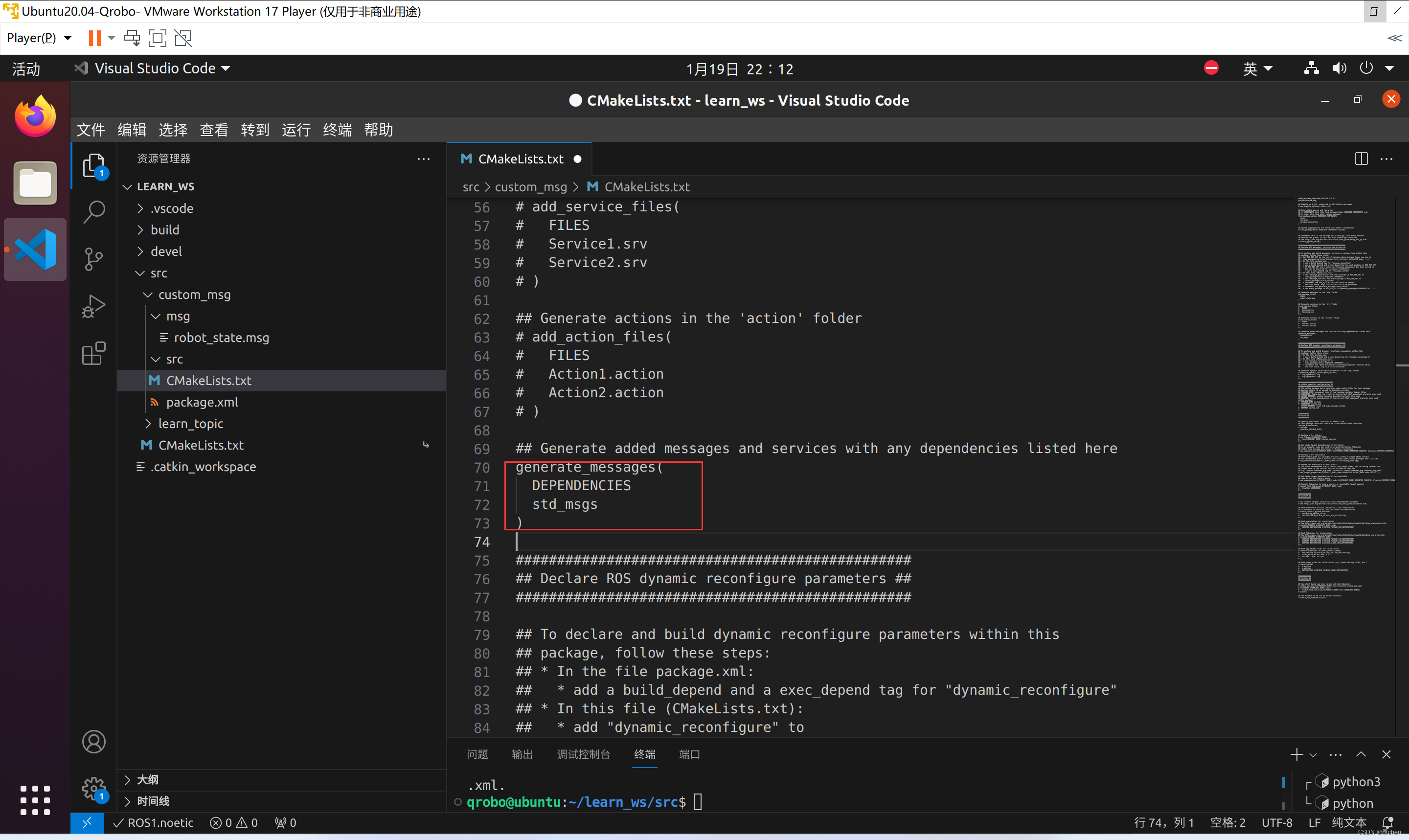Screen dimensions: 1409x840
Task: Close the terminal panel
Action: [x=1386, y=754]
